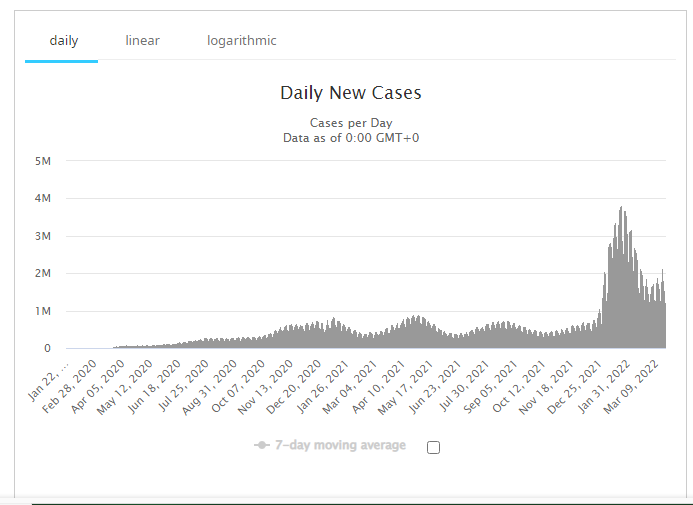Click the Jan 31, 2022 axis label

tap(607, 380)
